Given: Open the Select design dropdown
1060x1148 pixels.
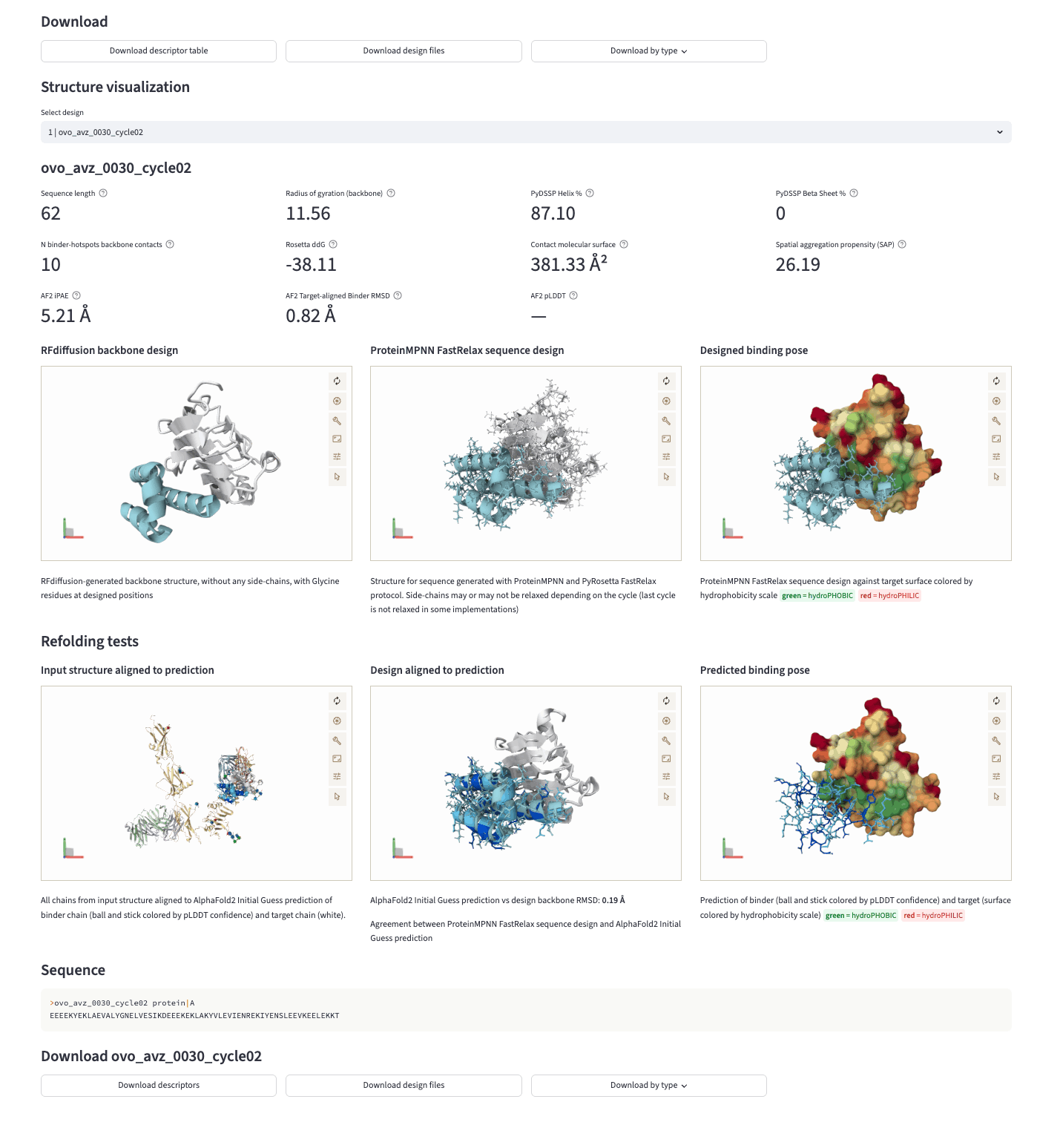Looking at the screenshot, I should point(525,132).
